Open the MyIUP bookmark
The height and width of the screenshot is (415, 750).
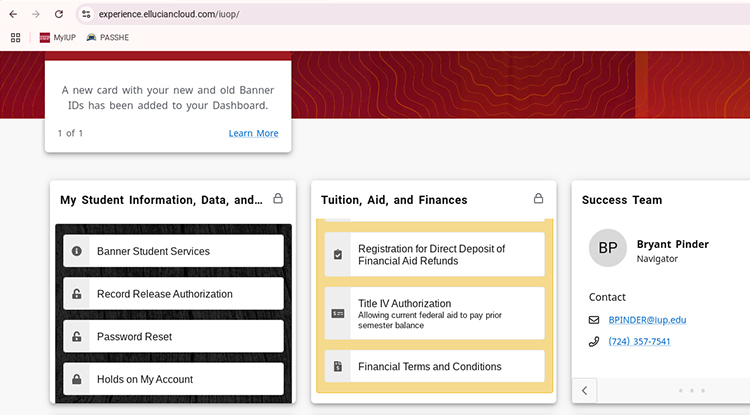57,37
